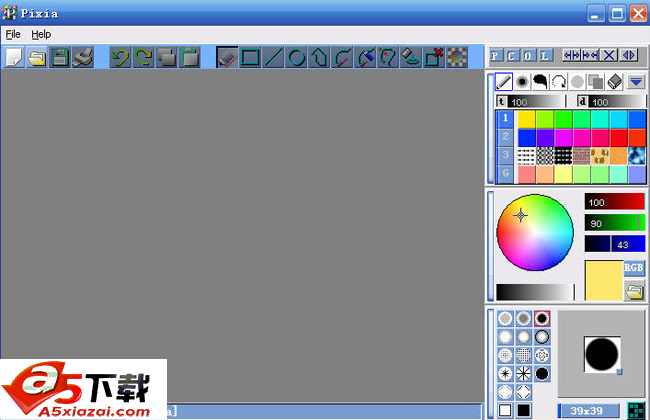This screenshot has height=420, width=650.
Task: Open the File menu
Action: pyautogui.click(x=13, y=34)
